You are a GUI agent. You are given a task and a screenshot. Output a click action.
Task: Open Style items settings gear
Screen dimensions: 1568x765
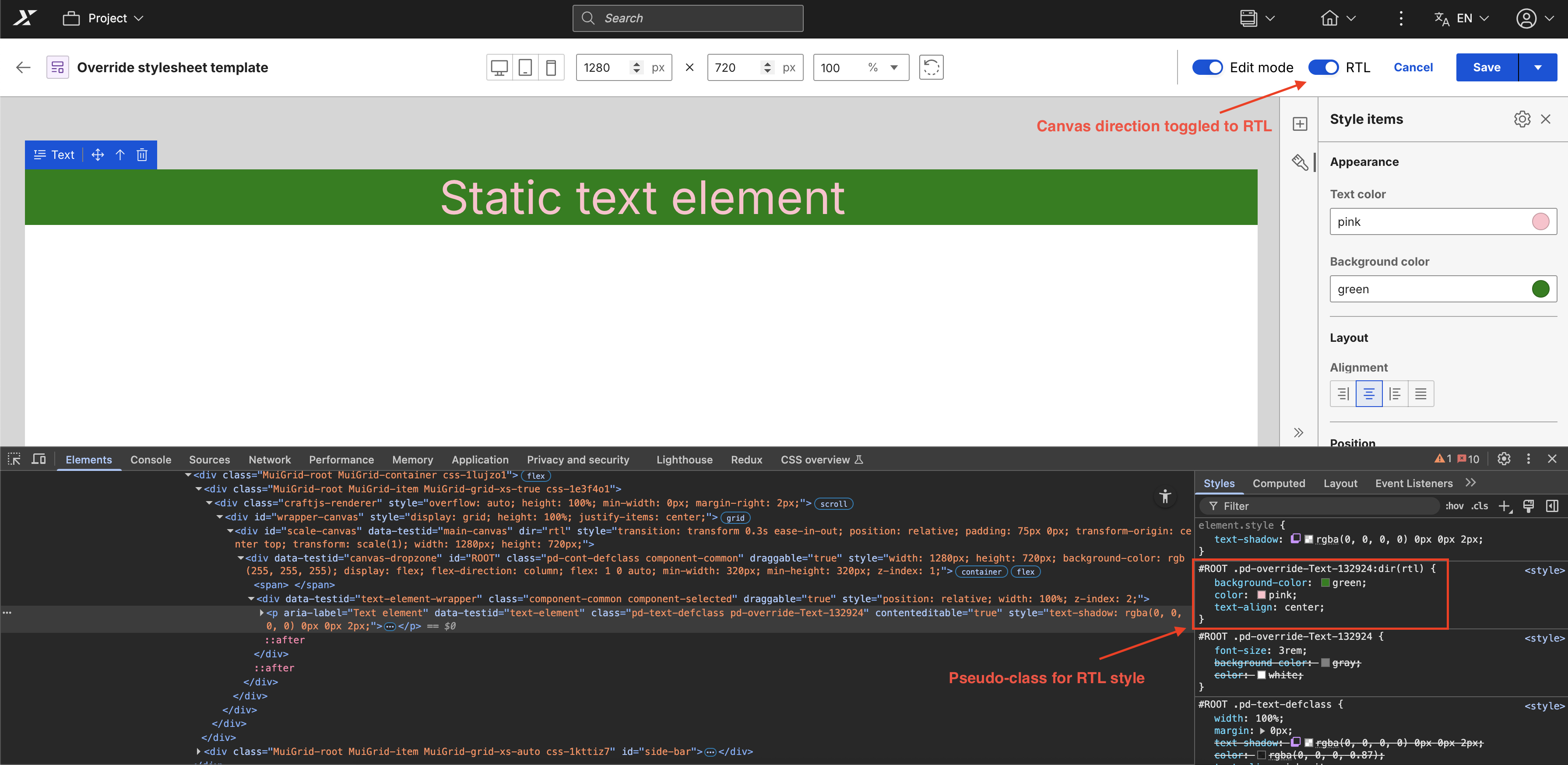click(1522, 119)
